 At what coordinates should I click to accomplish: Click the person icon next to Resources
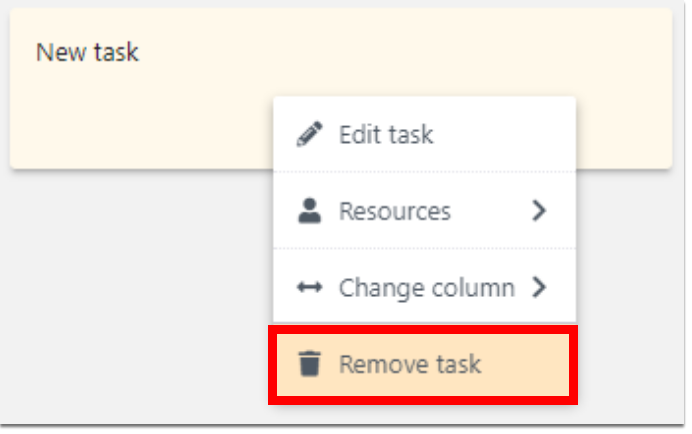tap(309, 211)
